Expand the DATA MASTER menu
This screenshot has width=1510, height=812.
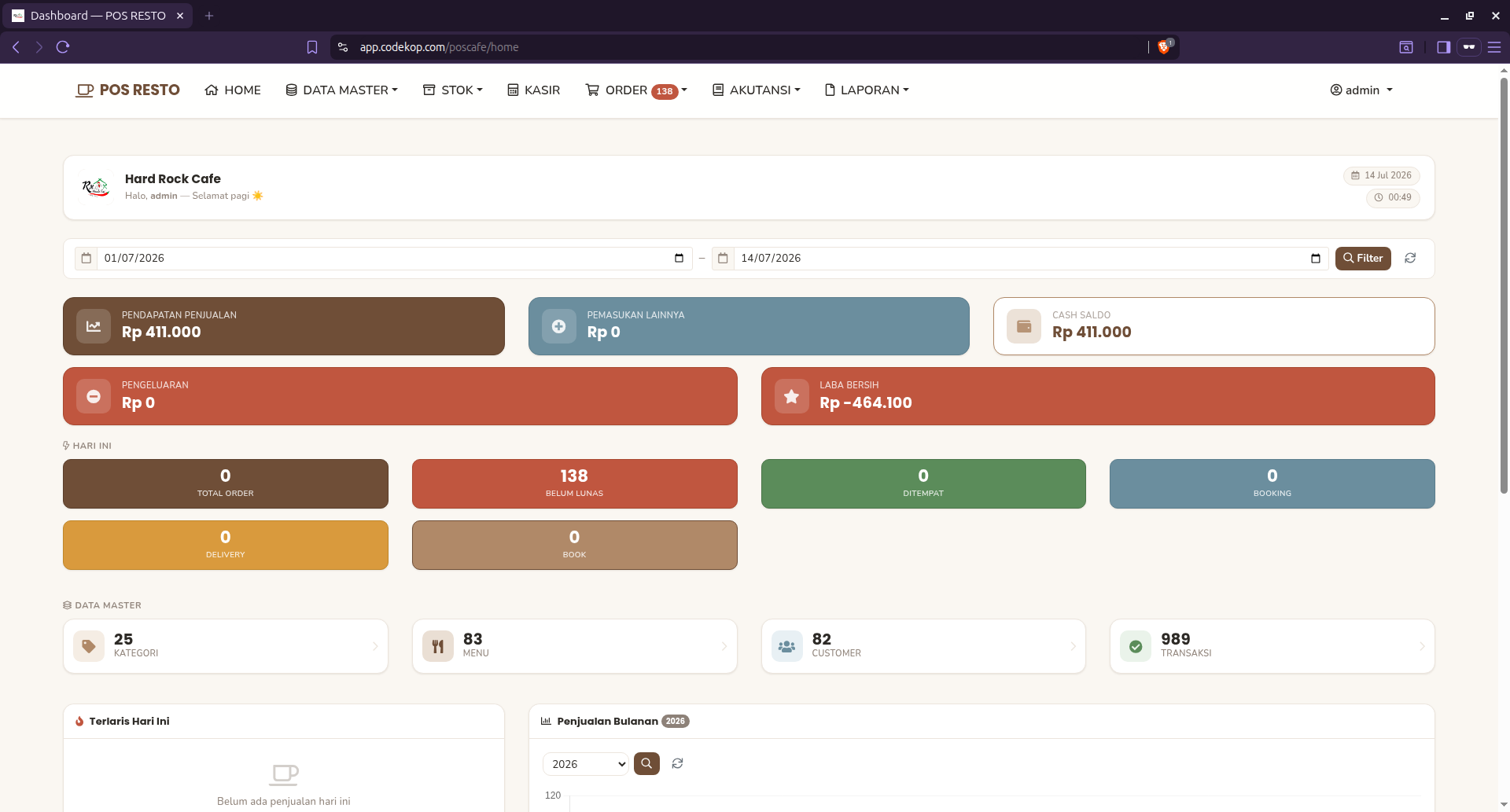pos(342,90)
